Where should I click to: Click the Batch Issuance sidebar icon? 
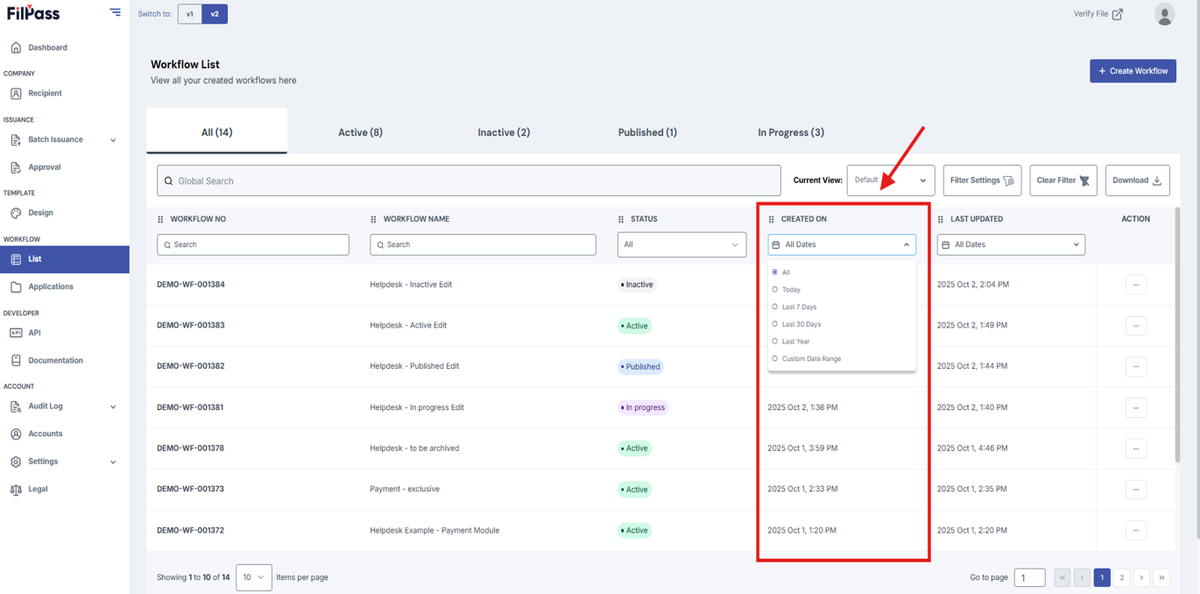pyautogui.click(x=16, y=140)
